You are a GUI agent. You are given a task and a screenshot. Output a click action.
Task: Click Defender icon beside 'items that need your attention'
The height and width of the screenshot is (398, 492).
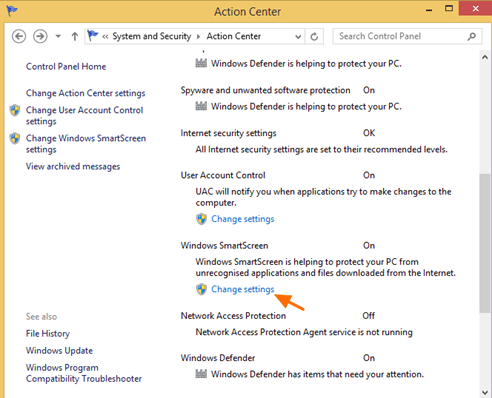tap(201, 374)
